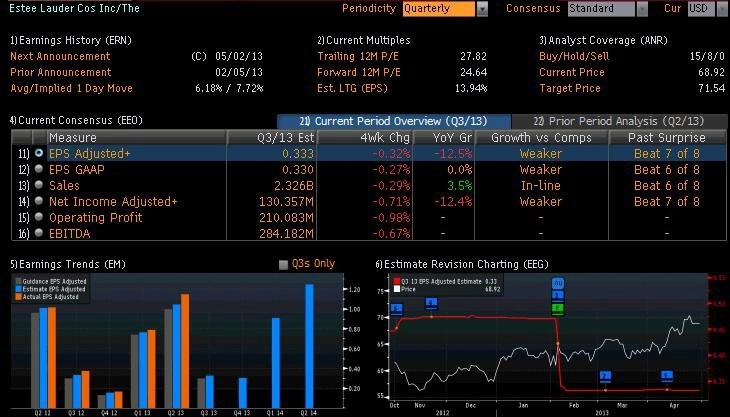Click the blue event flag above April
730x417 pixels.
coord(667,376)
